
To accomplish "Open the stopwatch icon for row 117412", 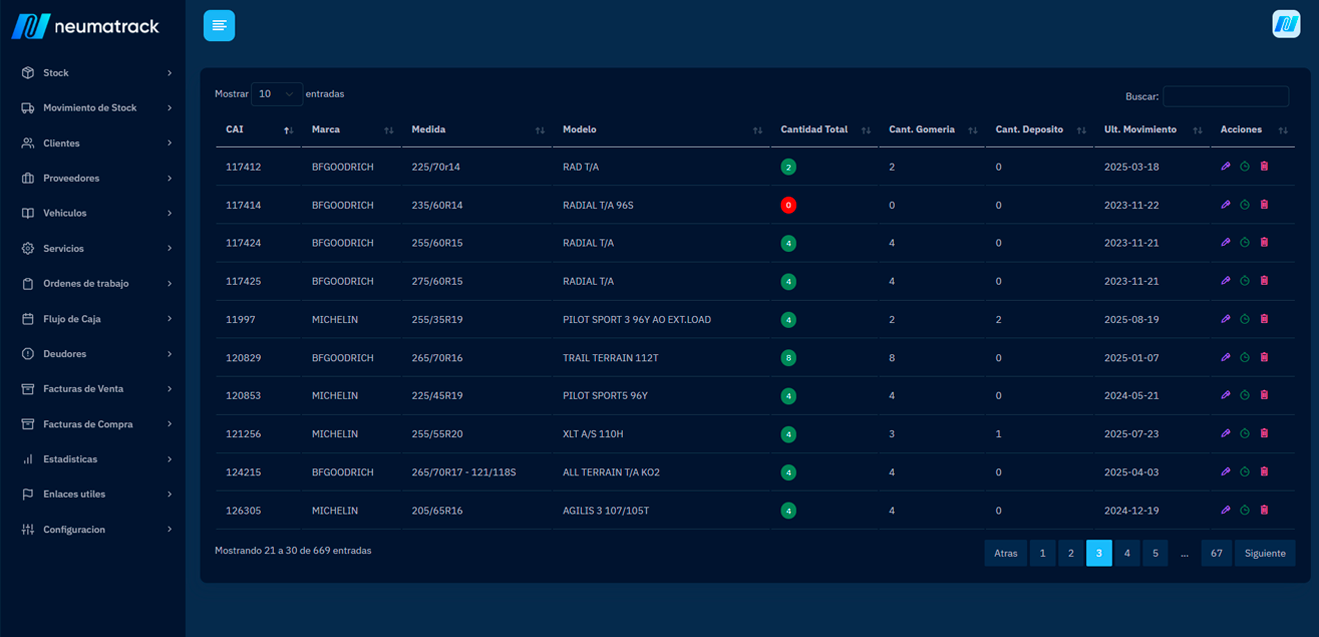I will click(x=1245, y=166).
